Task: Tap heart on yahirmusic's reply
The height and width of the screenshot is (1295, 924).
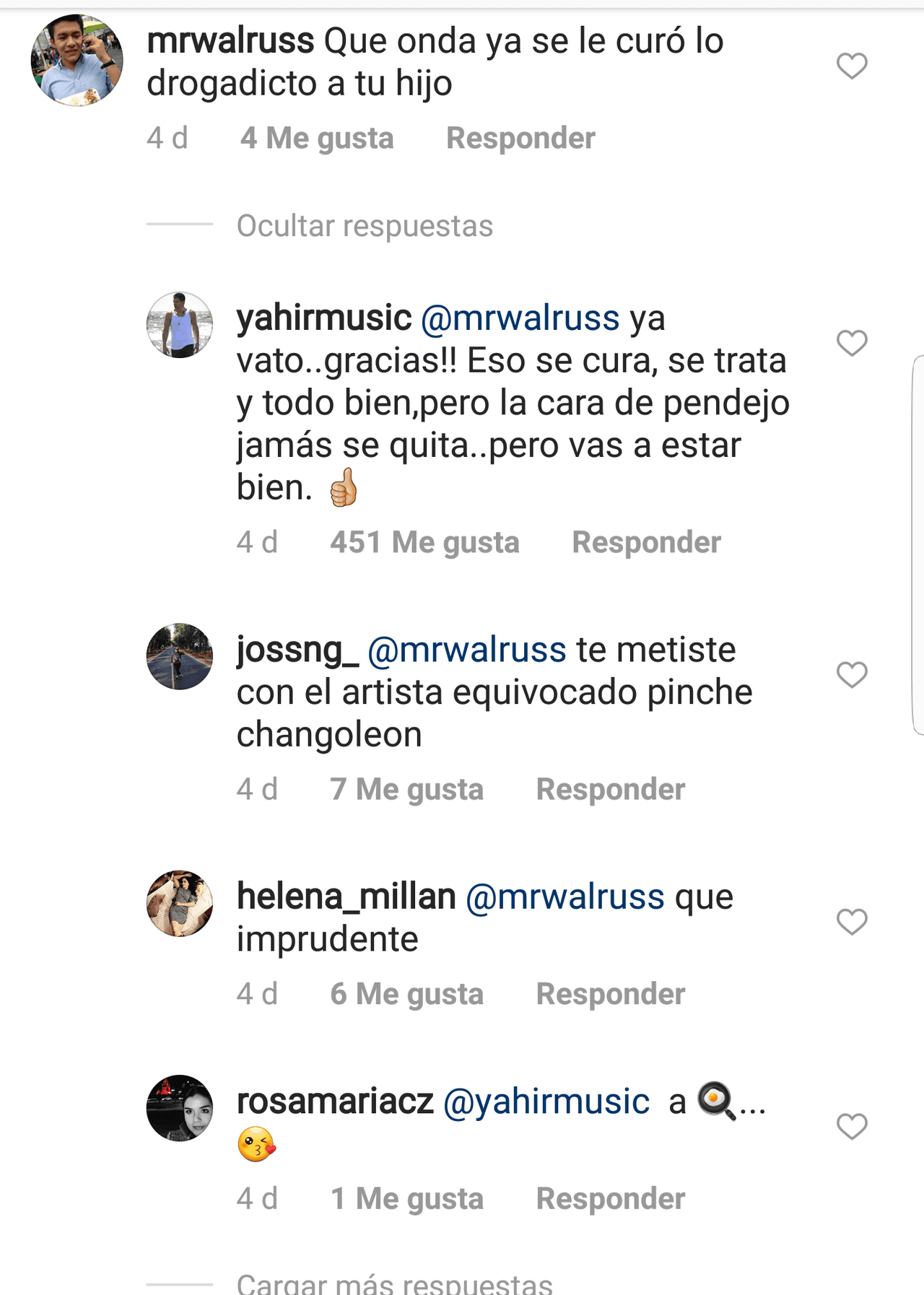Action: pos(851,343)
